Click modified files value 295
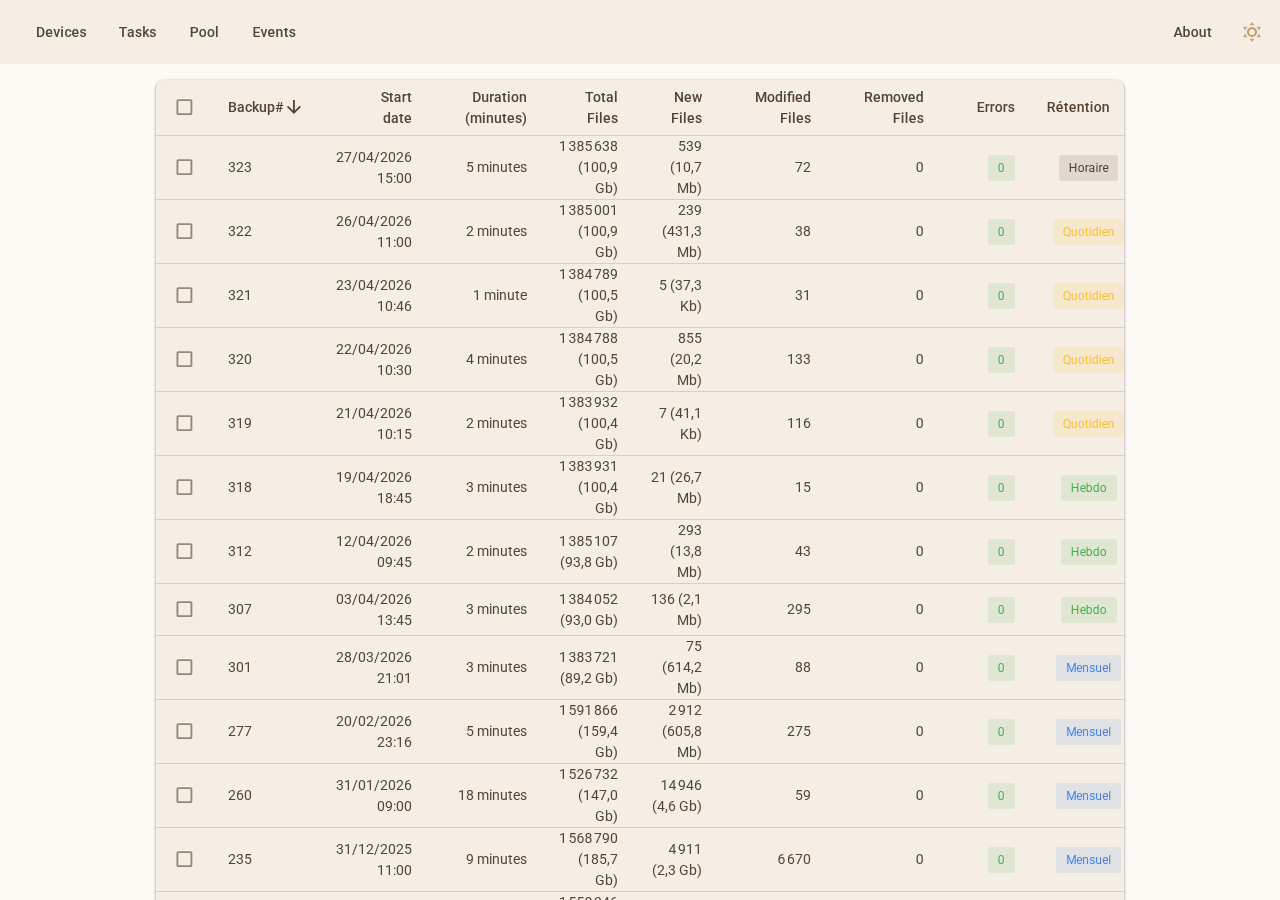 coord(799,609)
